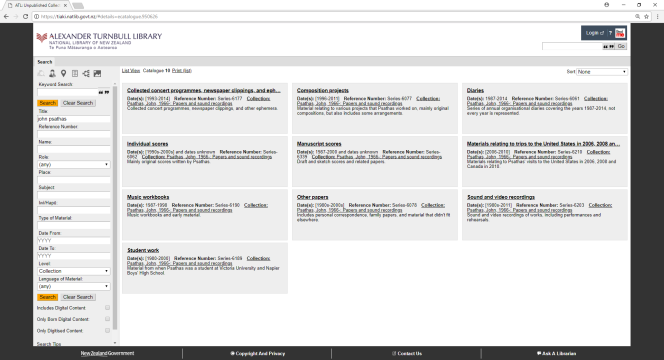664x360 pixels.
Task: Click the sidebar vertical scrollbar
Action: [x=115, y=208]
